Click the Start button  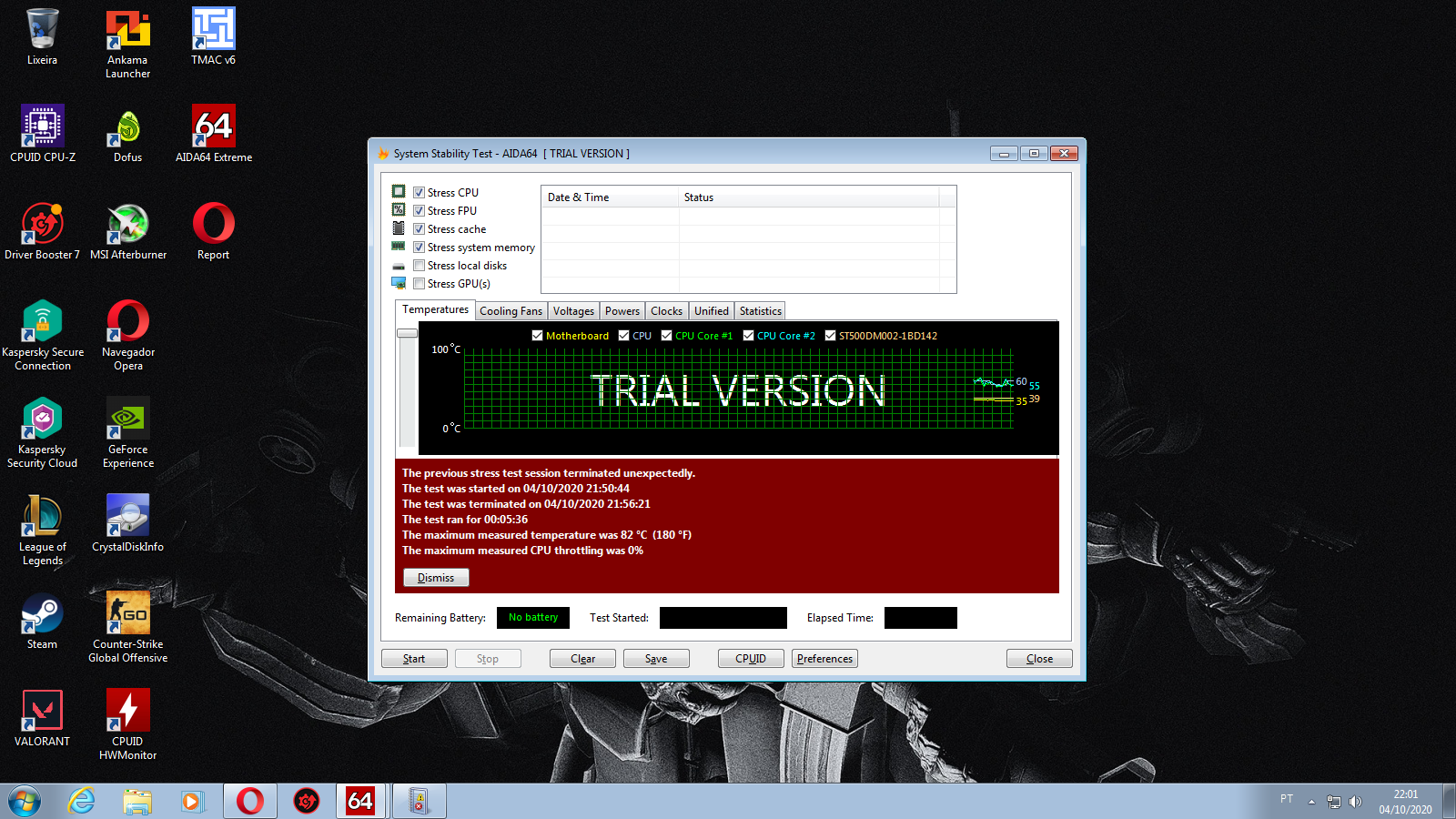[x=414, y=659]
